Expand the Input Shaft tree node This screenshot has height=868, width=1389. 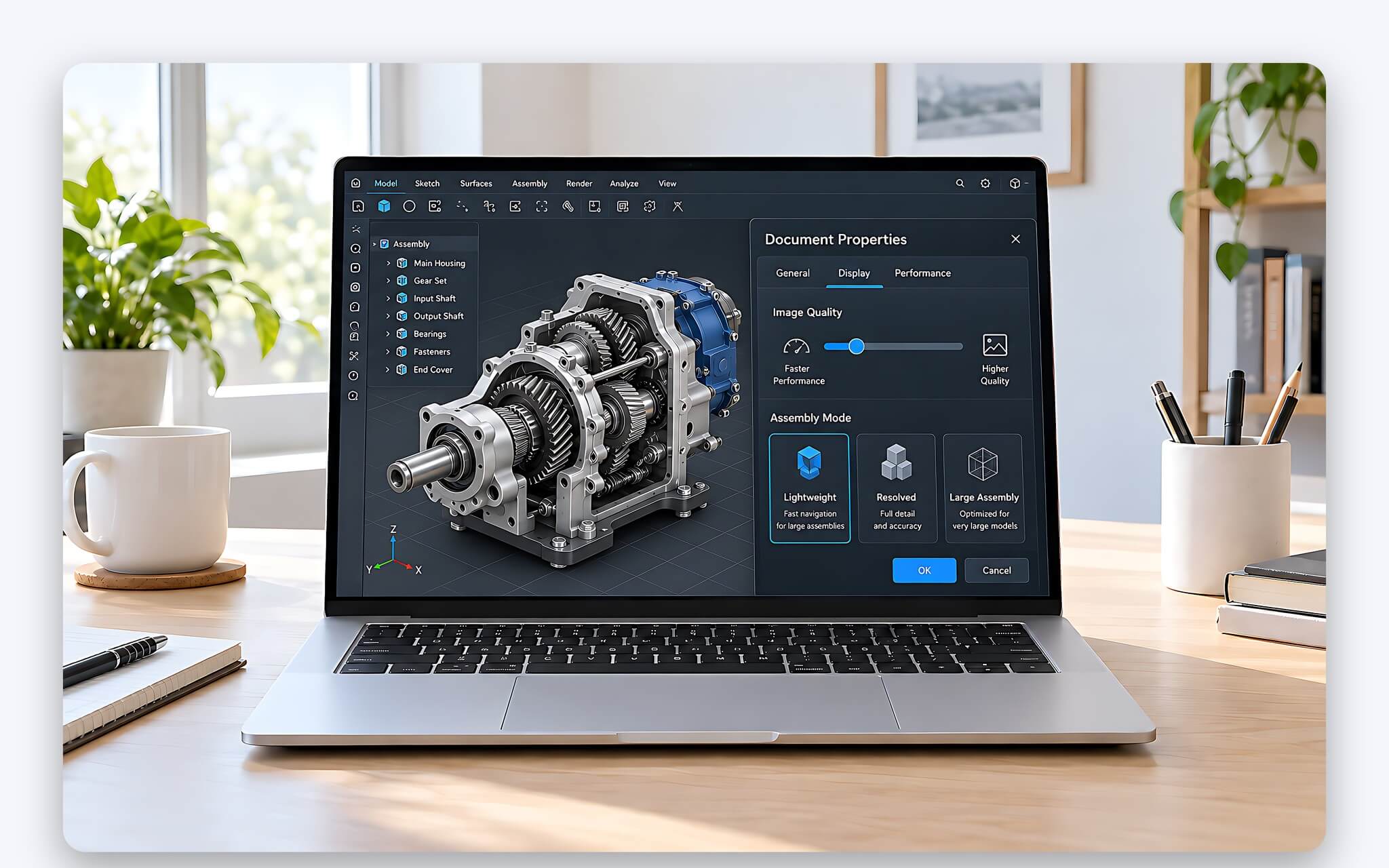point(388,298)
